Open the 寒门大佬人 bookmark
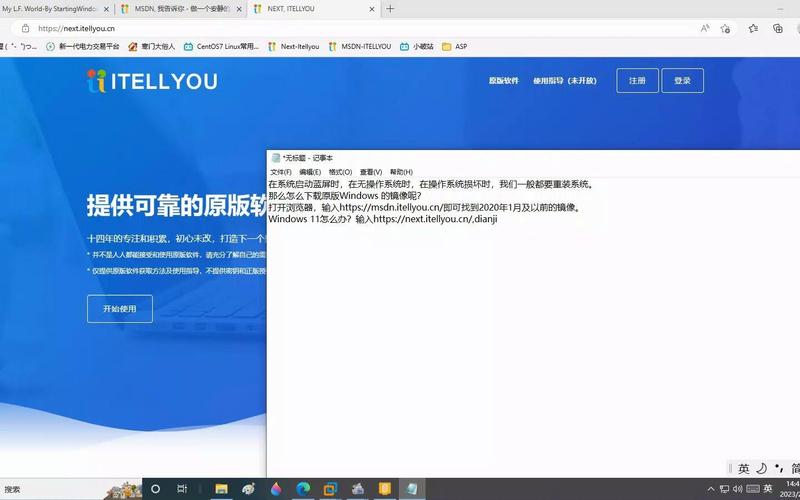The width and height of the screenshot is (800, 500). [151, 46]
